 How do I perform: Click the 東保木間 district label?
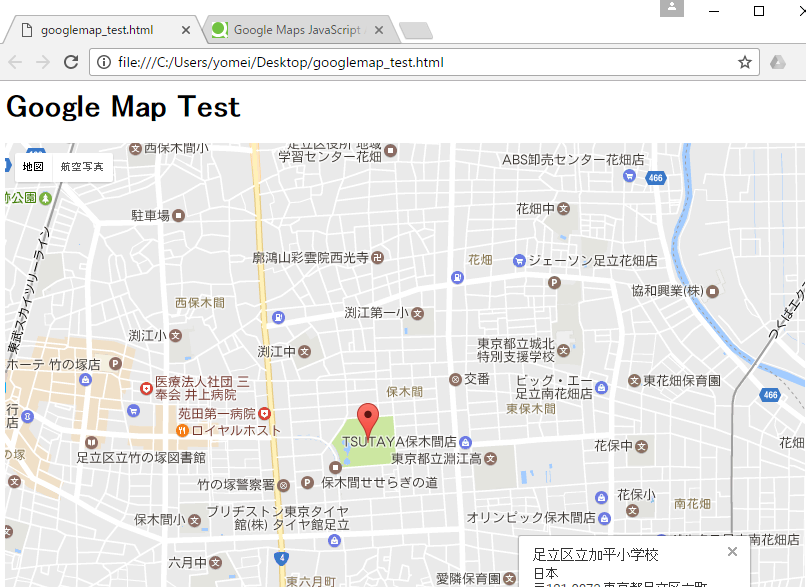pyautogui.click(x=531, y=409)
